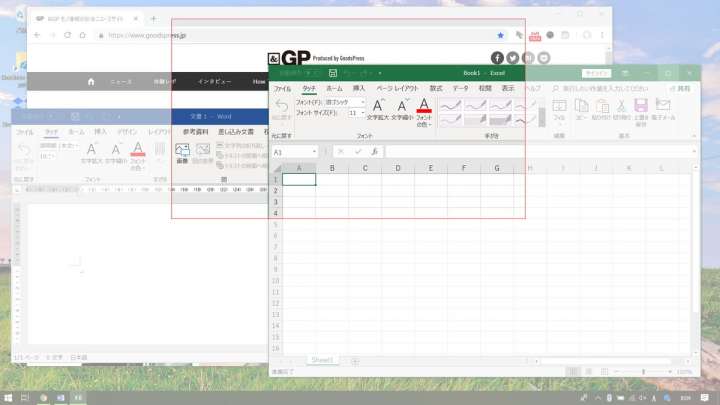Image resolution: width=720 pixels, height=405 pixels.
Task: Click the zoom slider in Excel's status bar
Action: coord(643,371)
